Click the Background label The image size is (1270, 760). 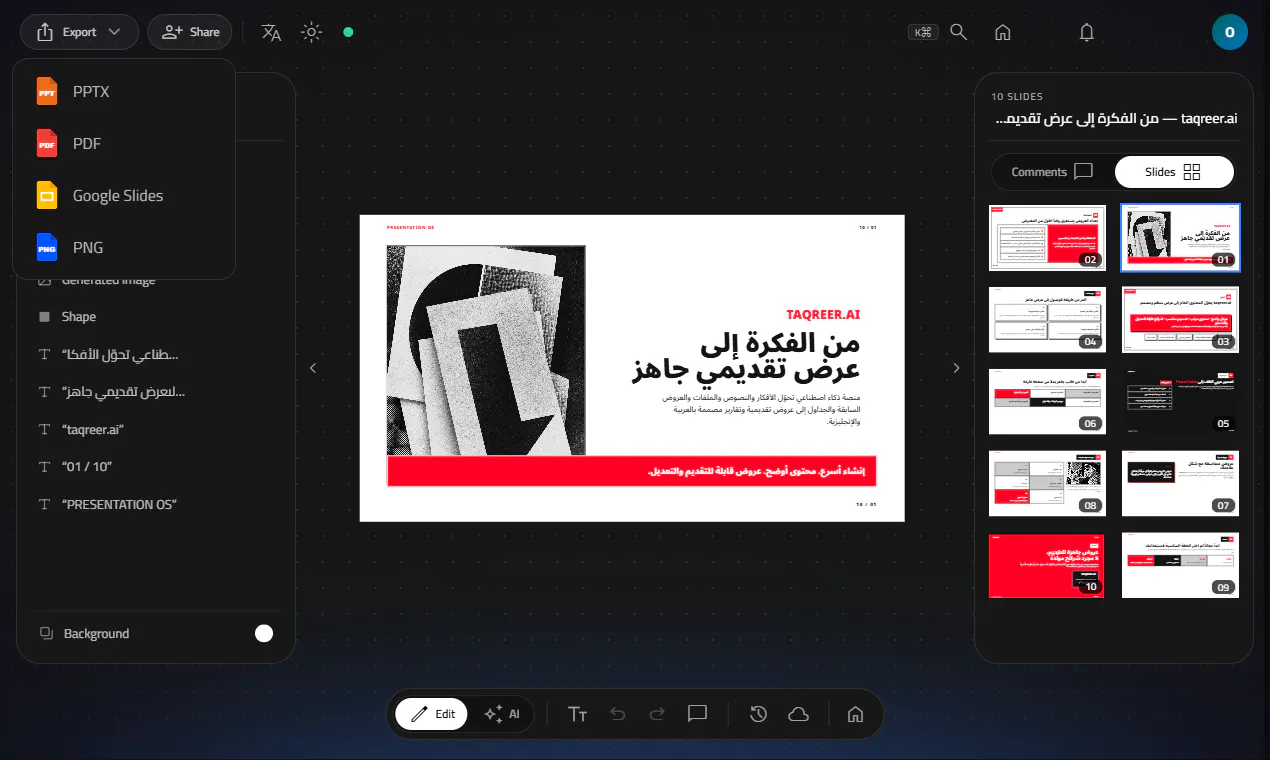point(96,633)
